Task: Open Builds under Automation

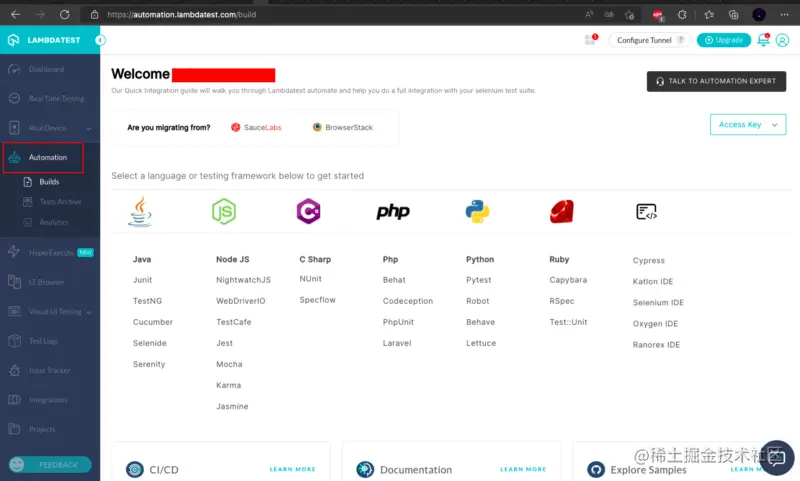Action: tap(49, 182)
